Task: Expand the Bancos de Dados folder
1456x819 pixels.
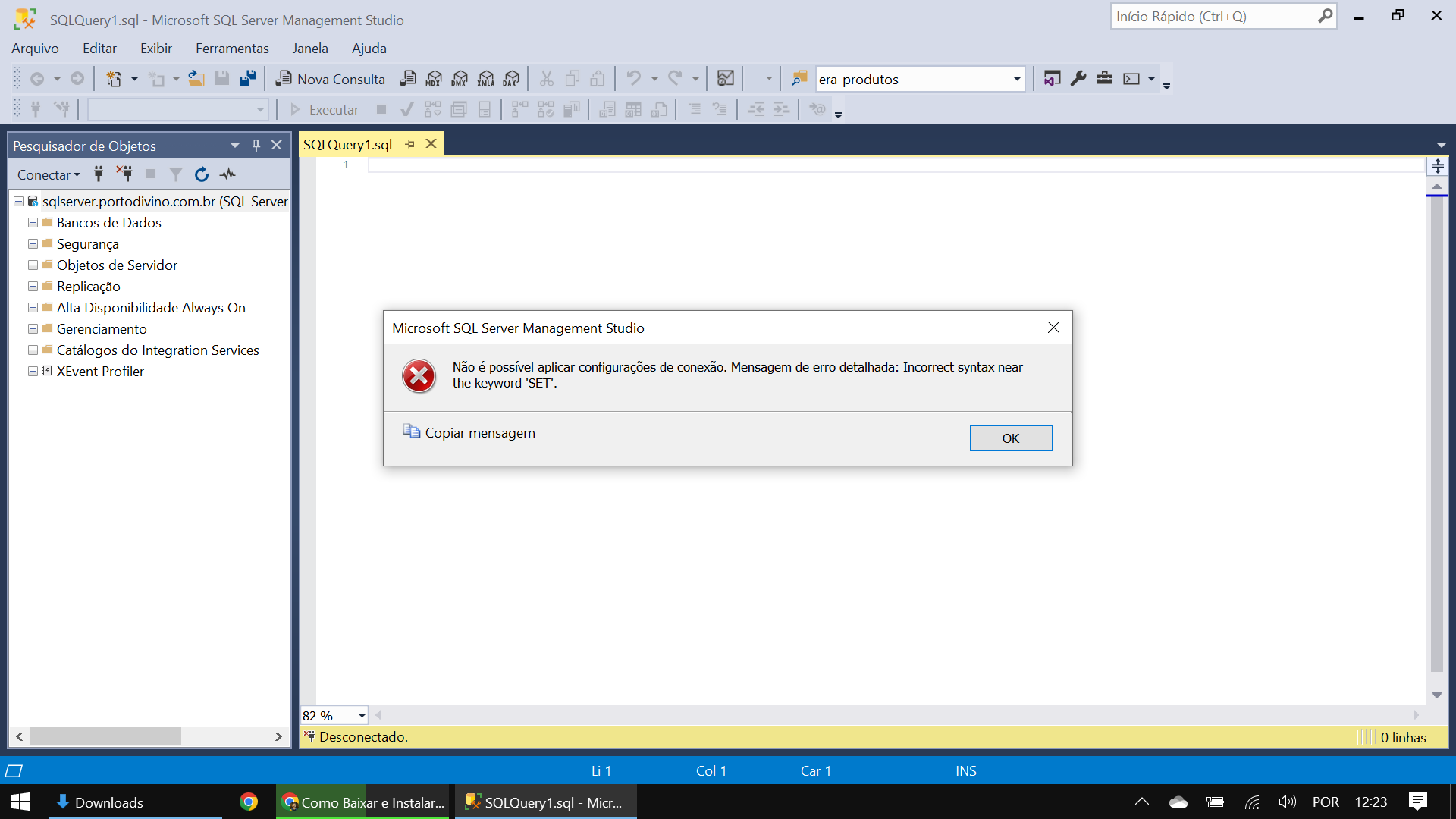Action: (x=33, y=223)
